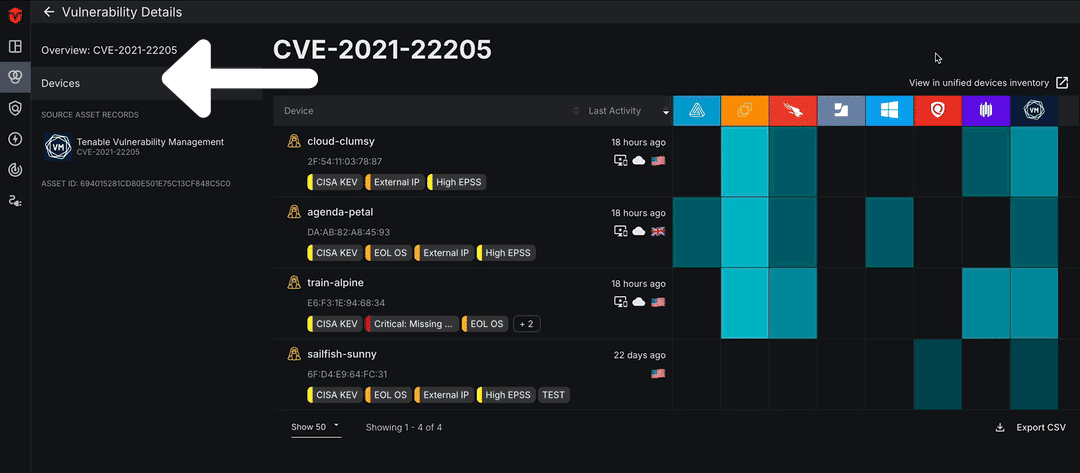This screenshot has height=473, width=1080.
Task: Expand the +2 tags on train-alpine
Action: tap(526, 324)
